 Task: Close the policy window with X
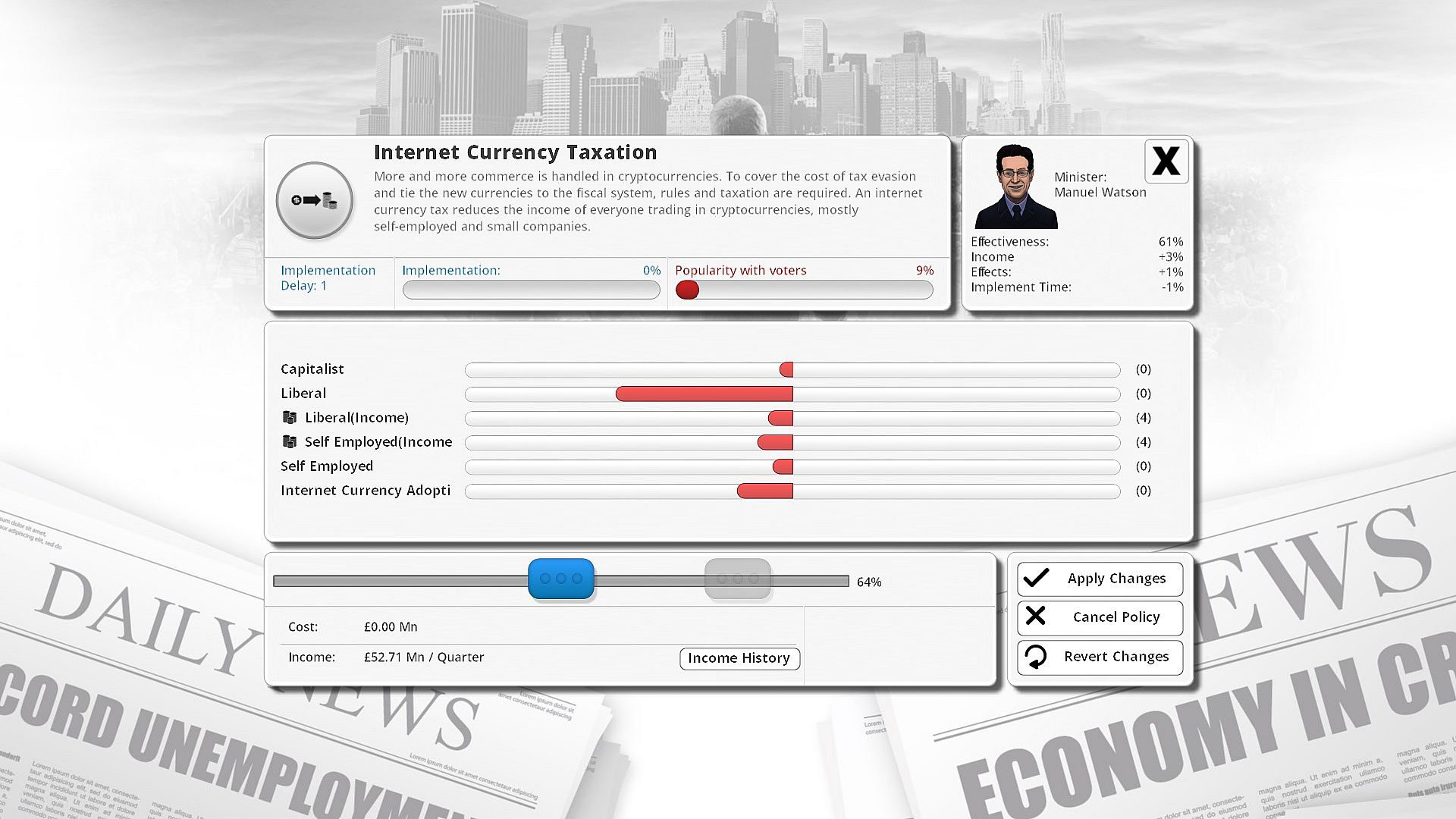(x=1166, y=161)
